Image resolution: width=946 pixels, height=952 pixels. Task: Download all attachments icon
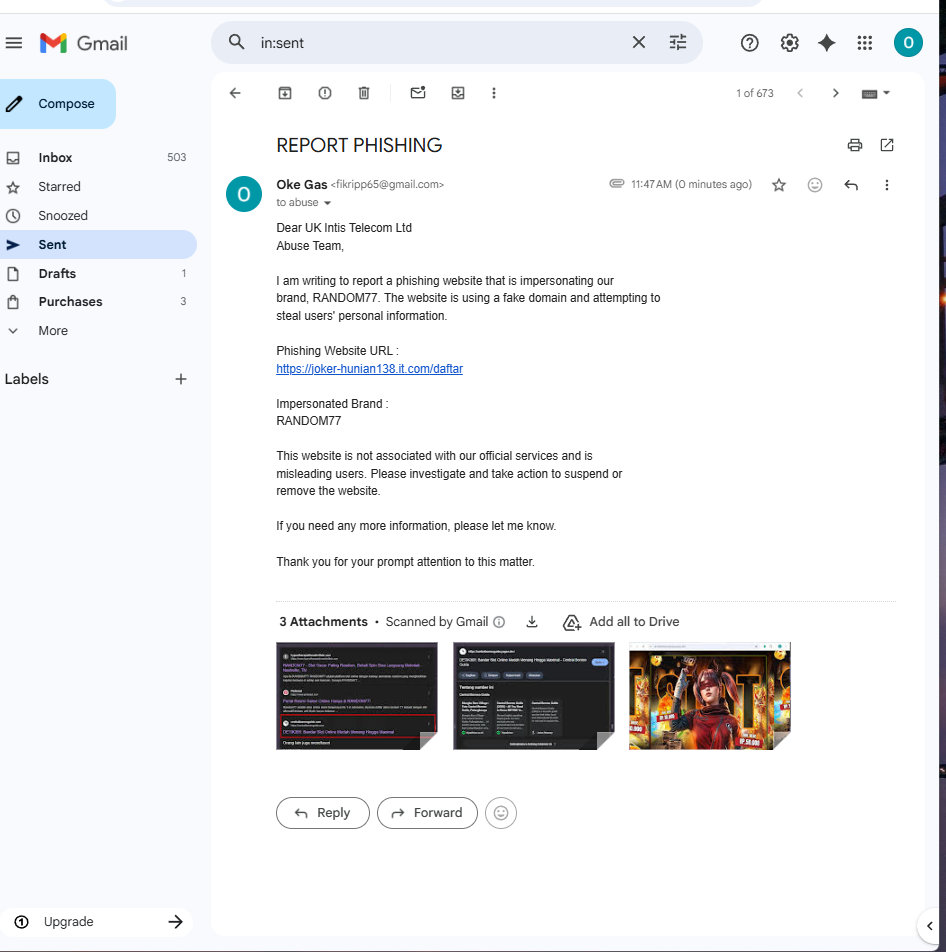point(532,622)
